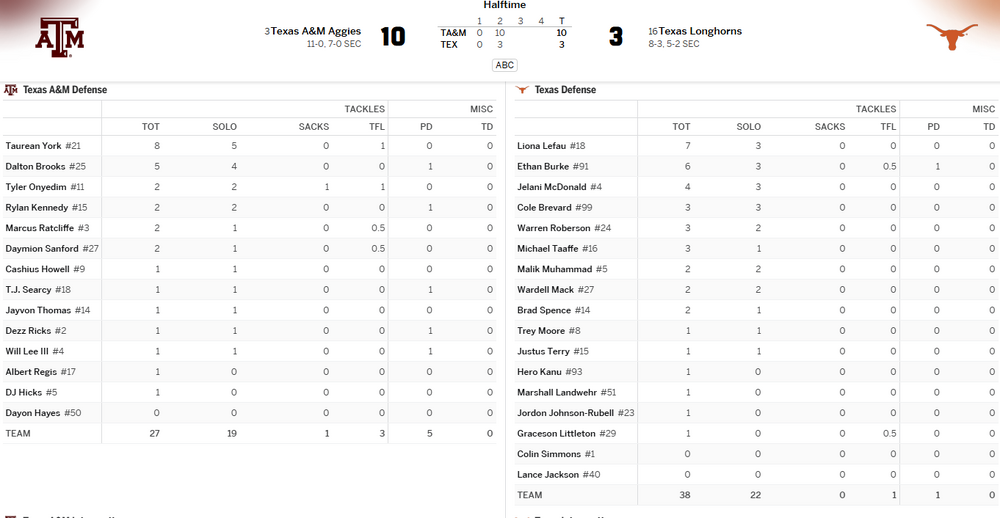The width and height of the screenshot is (1000, 518).
Task: Click SACKS column header in Texas Defense table
Action: click(829, 127)
